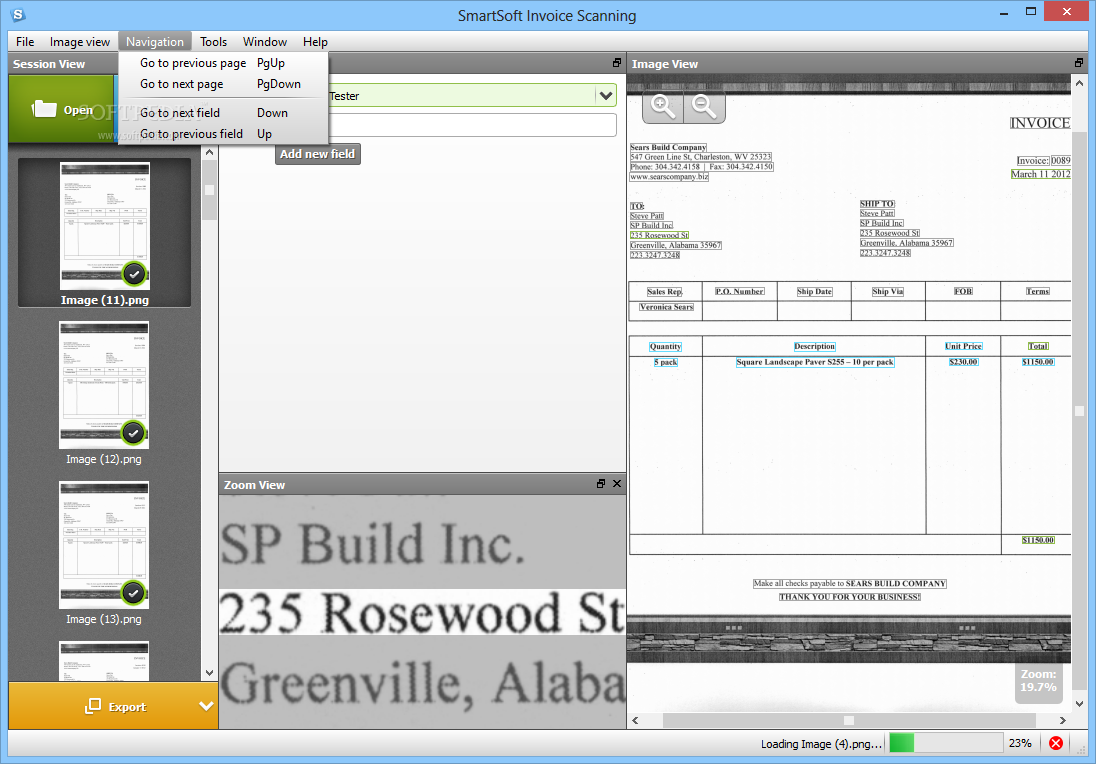Click checkmark badge on Image (12).png
This screenshot has width=1096, height=764.
click(x=134, y=433)
